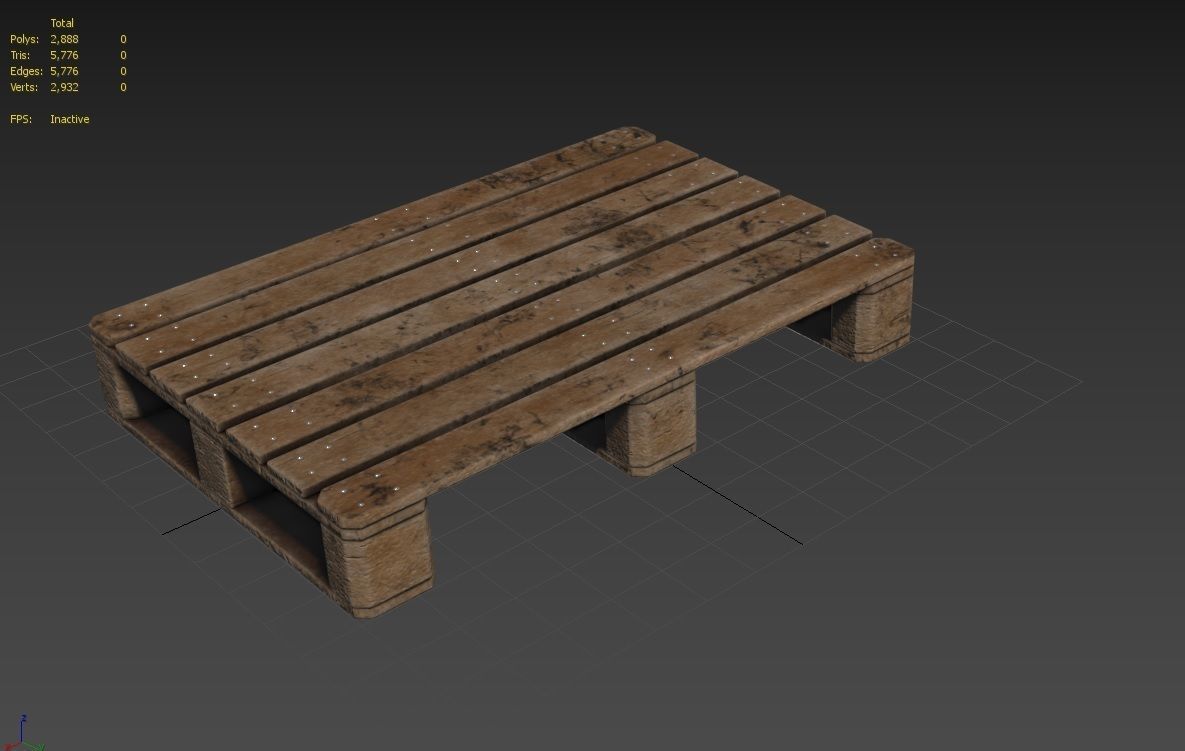Click the Tris count 5,776

(64, 55)
